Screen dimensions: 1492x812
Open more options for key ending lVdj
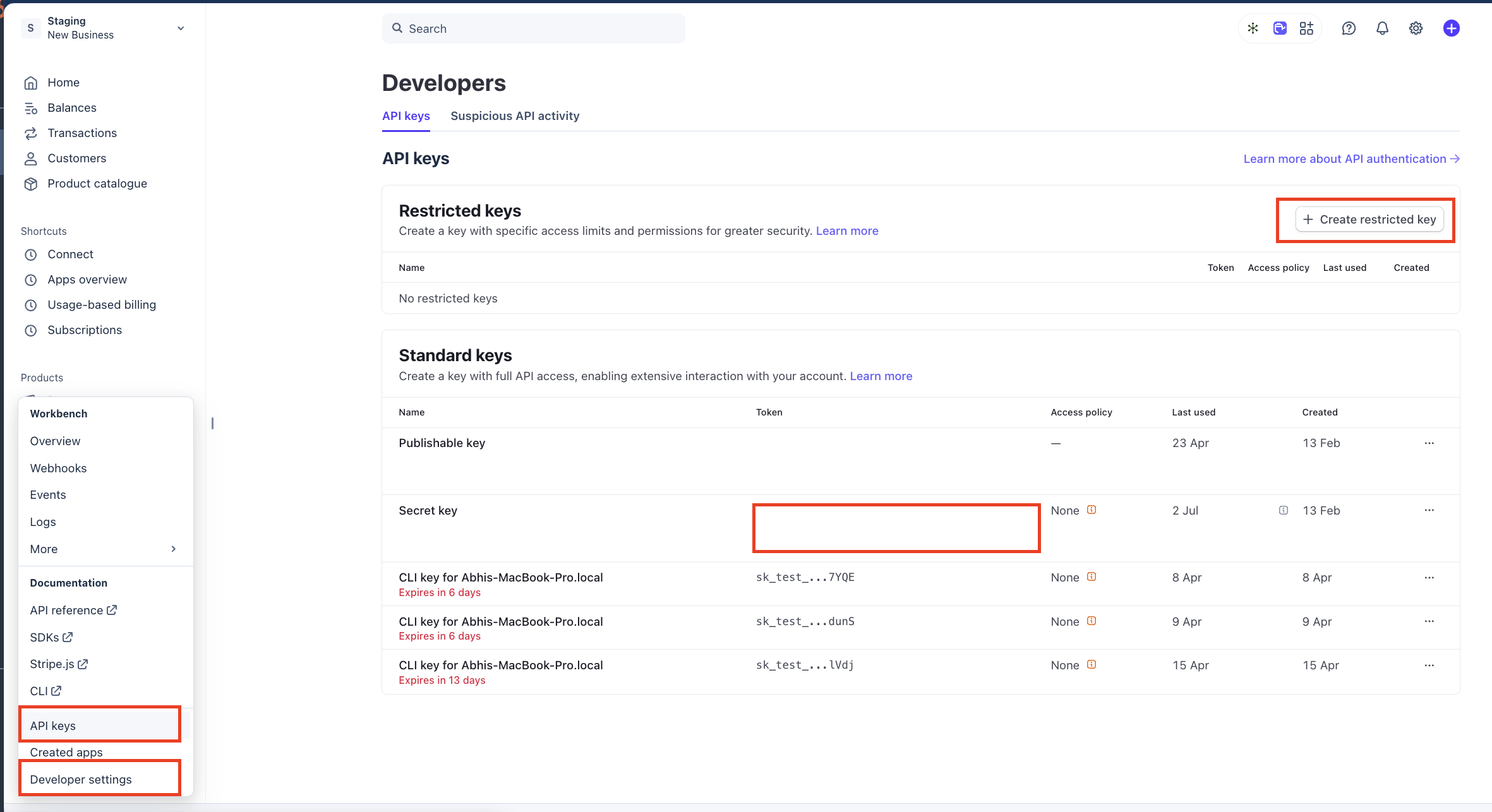(1429, 666)
